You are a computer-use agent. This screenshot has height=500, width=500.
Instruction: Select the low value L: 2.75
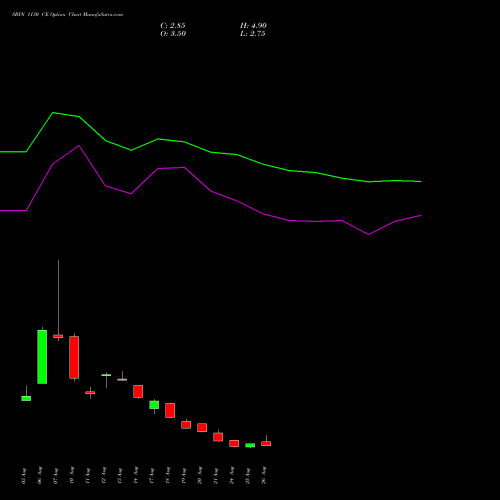pyautogui.click(x=253, y=34)
